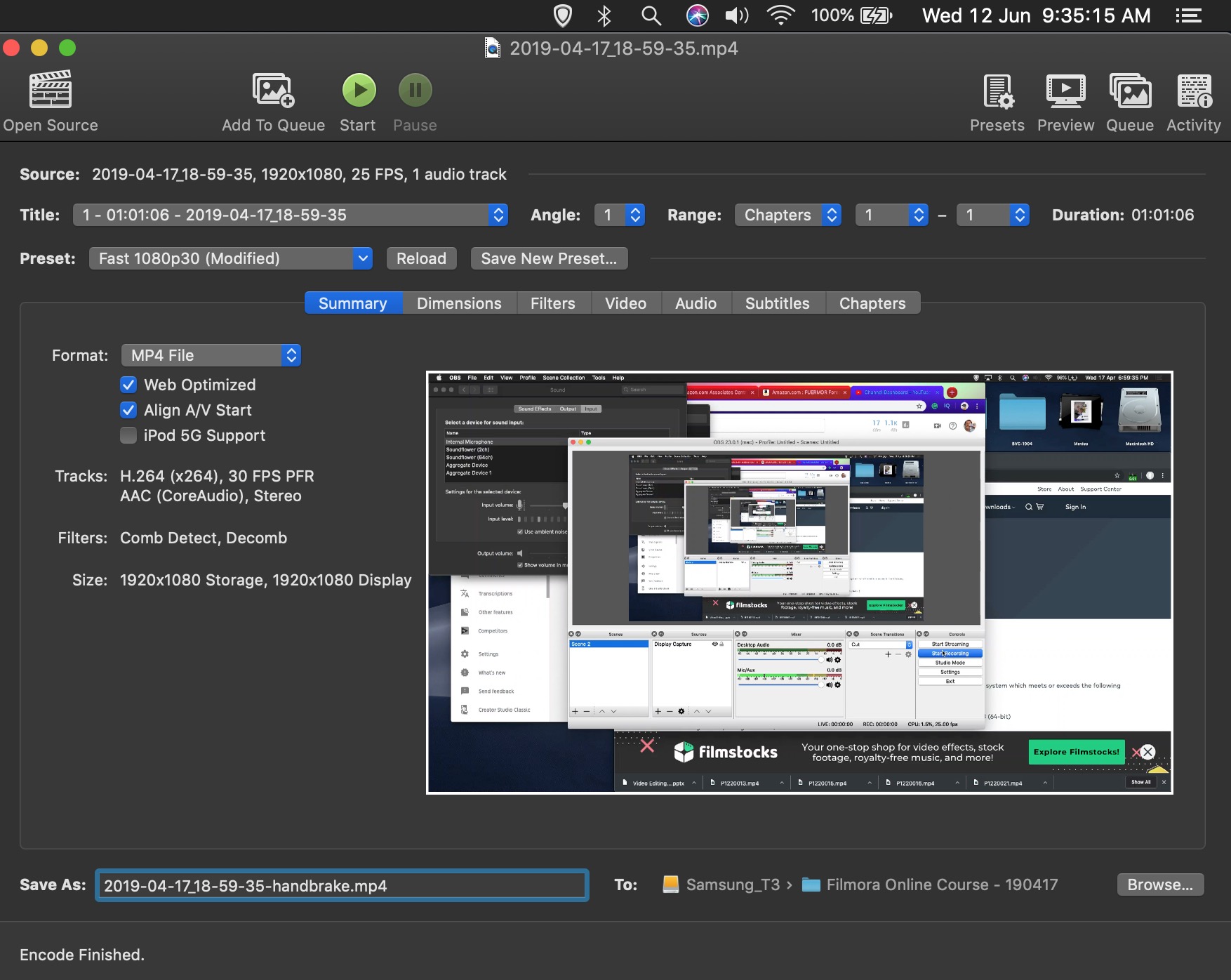Open the end chapter dropdown
The image size is (1231, 980).
(993, 215)
